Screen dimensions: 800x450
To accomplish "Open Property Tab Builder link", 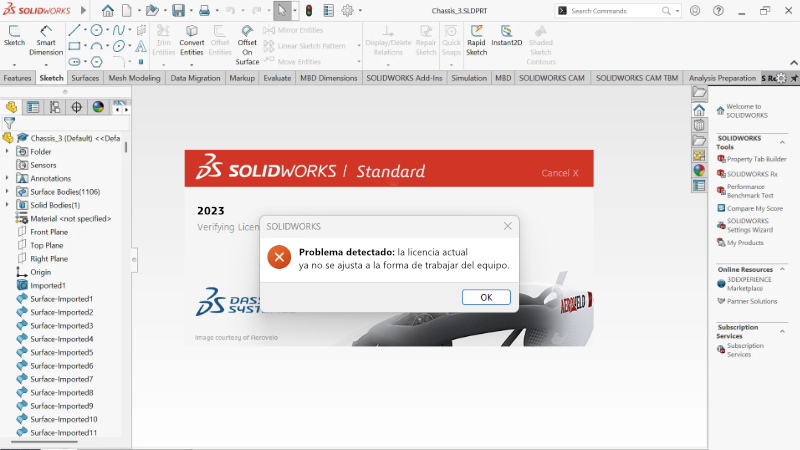I will (757, 159).
